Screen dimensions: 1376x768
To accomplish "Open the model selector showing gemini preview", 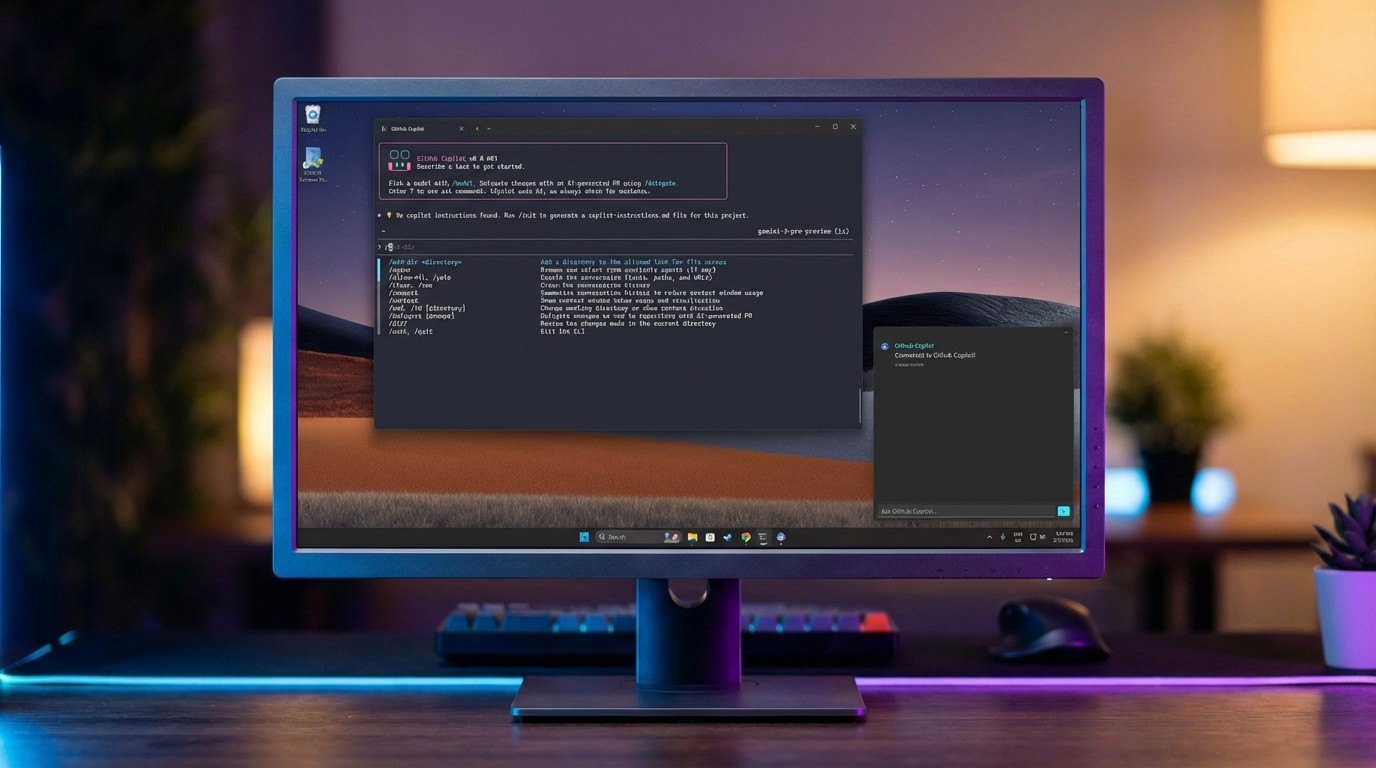I will 805,230.
